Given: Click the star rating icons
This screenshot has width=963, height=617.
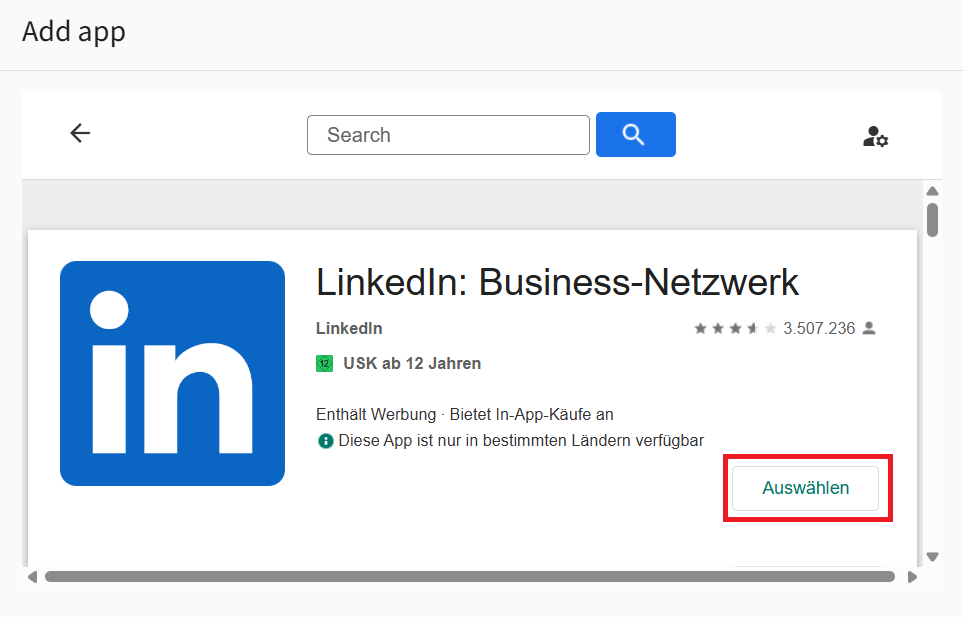Looking at the screenshot, I should [x=735, y=328].
